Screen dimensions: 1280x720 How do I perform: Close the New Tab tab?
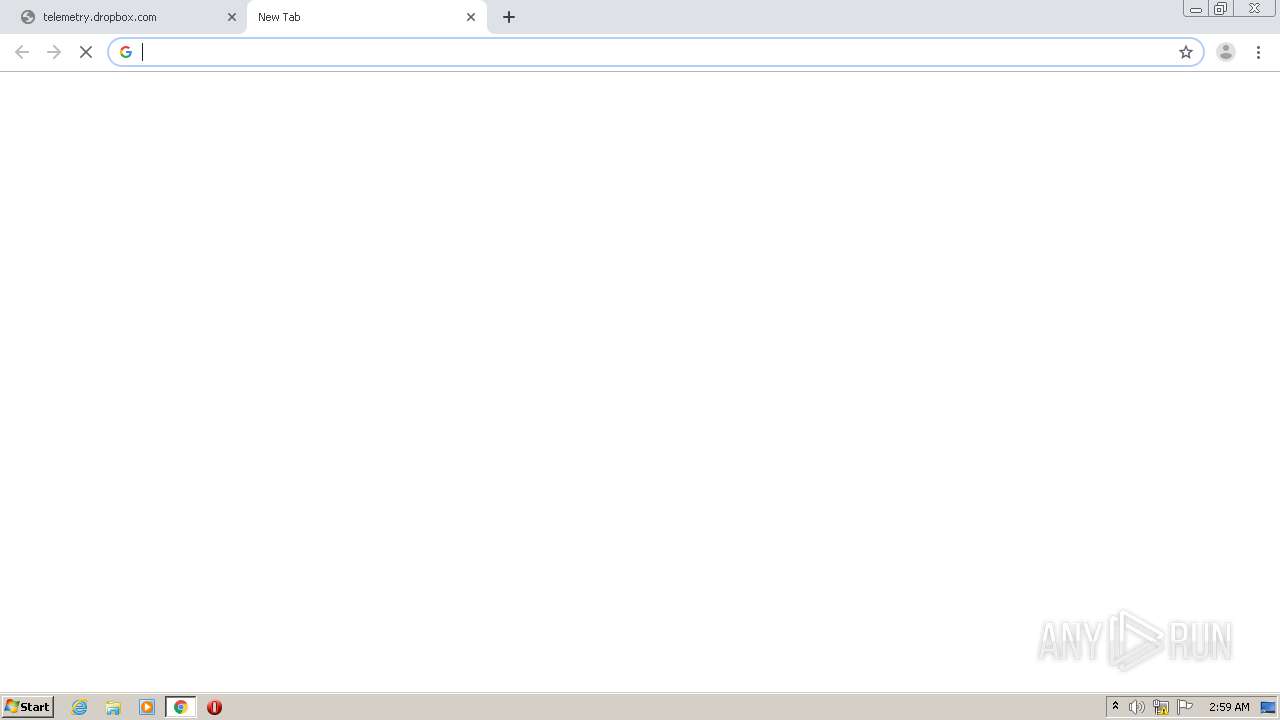point(471,17)
